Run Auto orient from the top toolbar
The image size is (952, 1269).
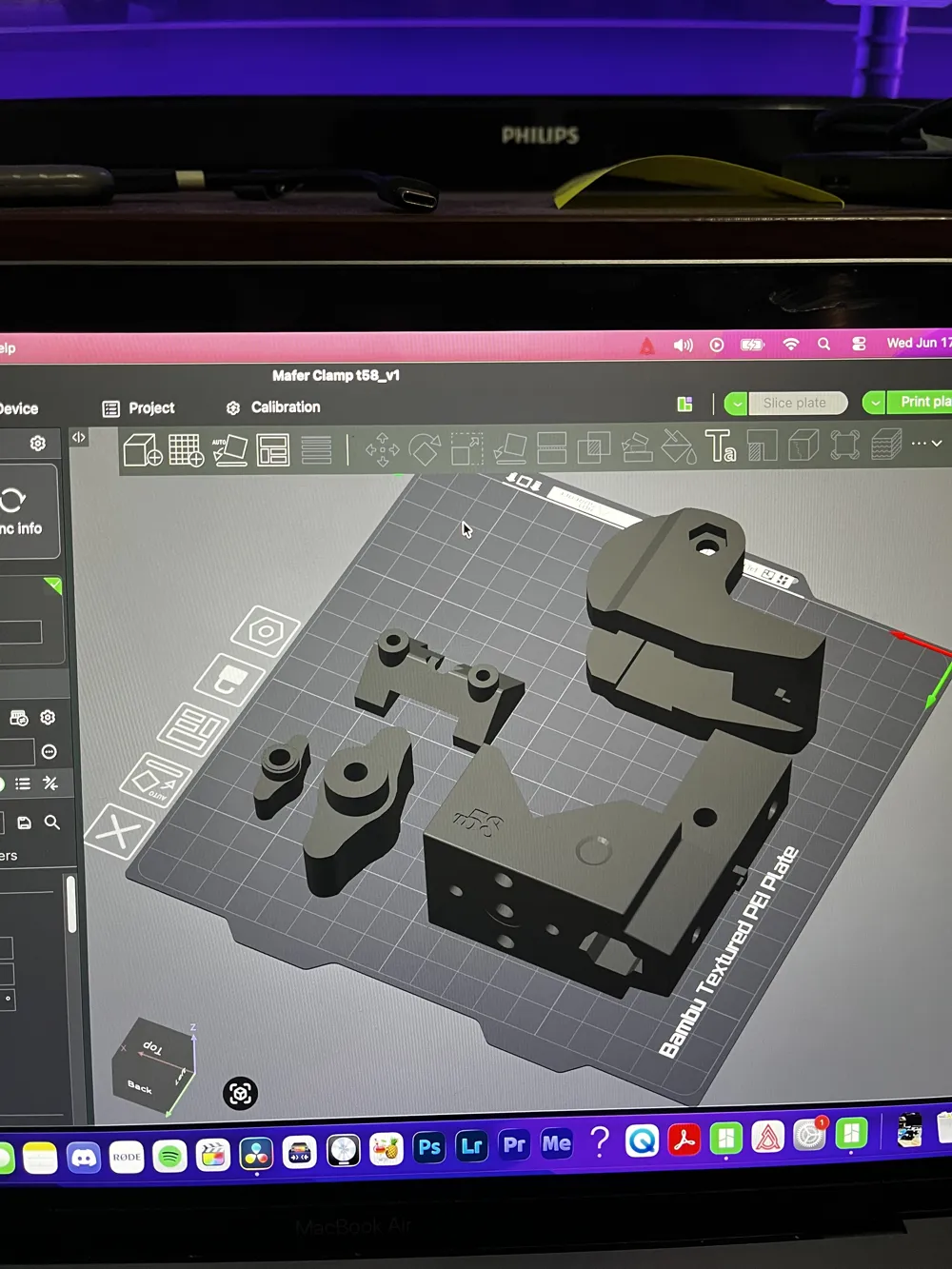pos(229,448)
